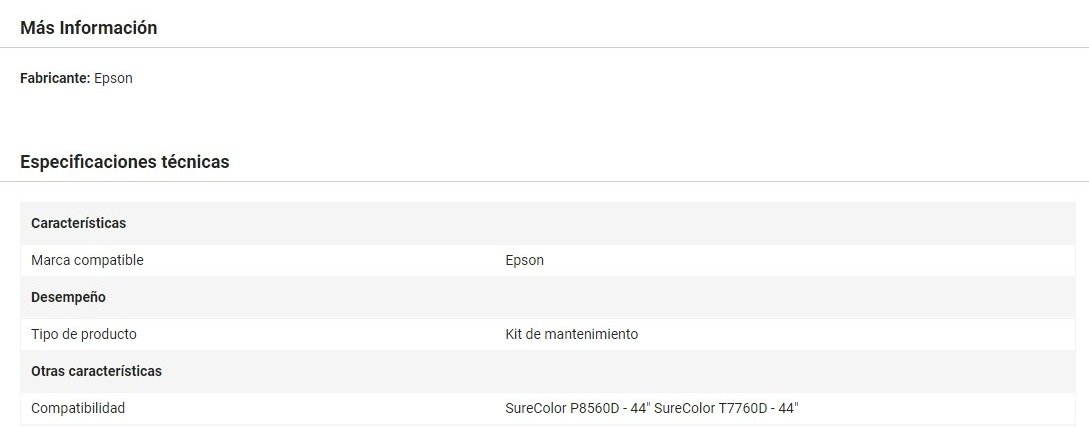
Task: Click the SureColor T7760D model text
Action: point(711,408)
